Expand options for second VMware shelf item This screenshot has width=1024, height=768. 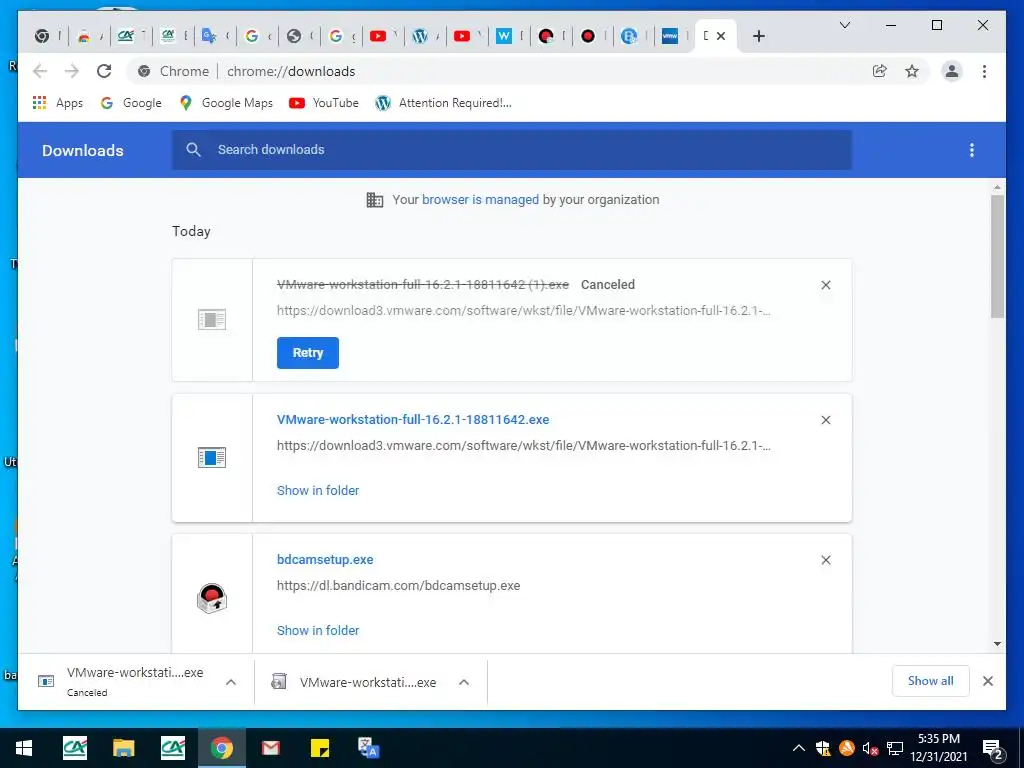[464, 682]
